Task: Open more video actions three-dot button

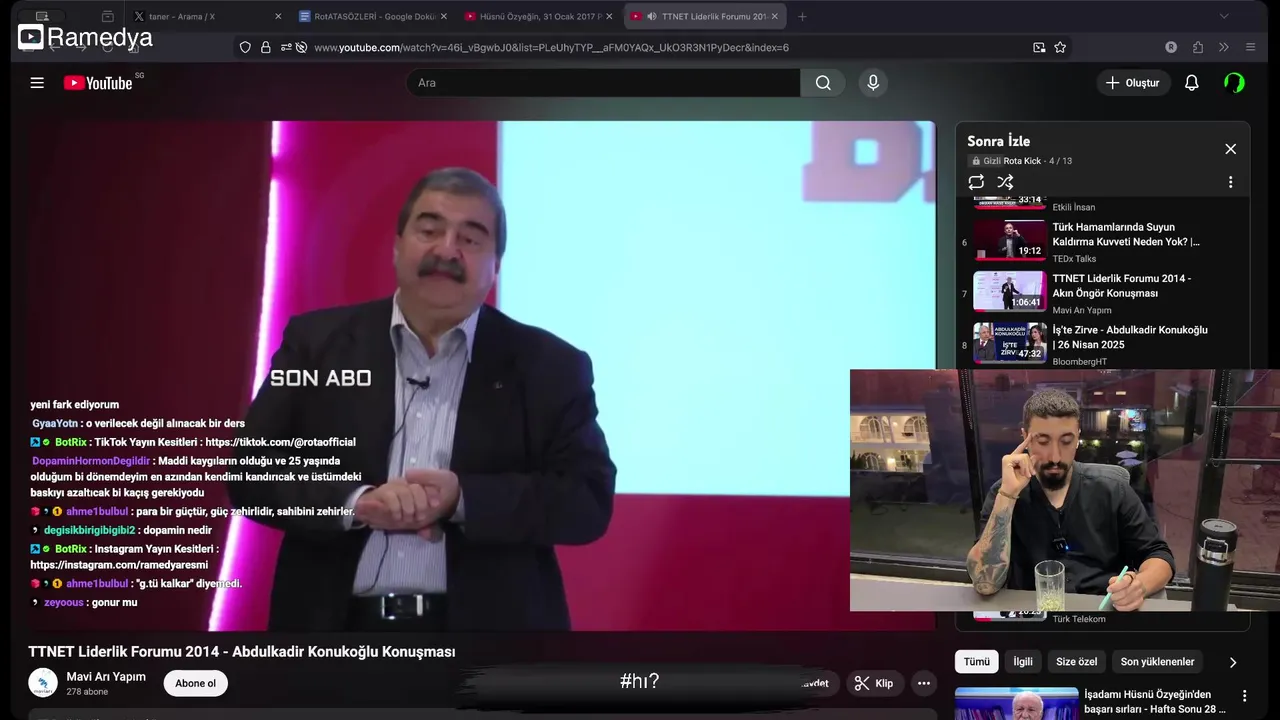Action: (924, 684)
